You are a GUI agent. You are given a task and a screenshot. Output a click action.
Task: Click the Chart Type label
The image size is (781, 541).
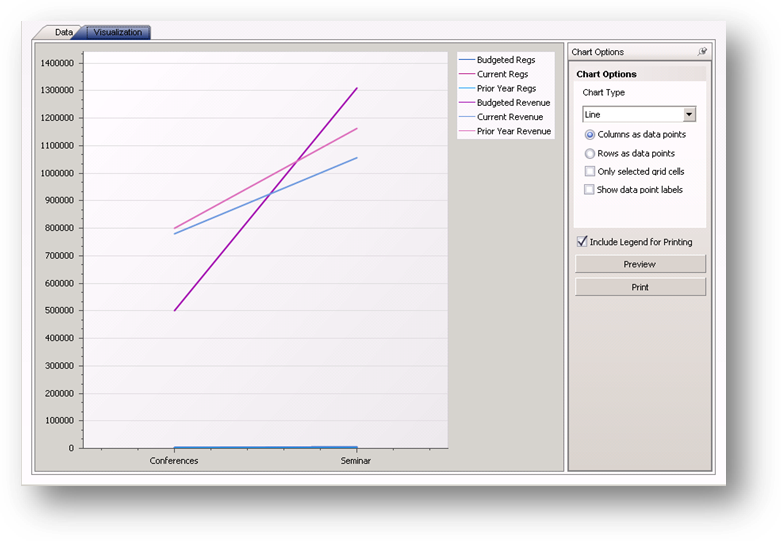603,93
